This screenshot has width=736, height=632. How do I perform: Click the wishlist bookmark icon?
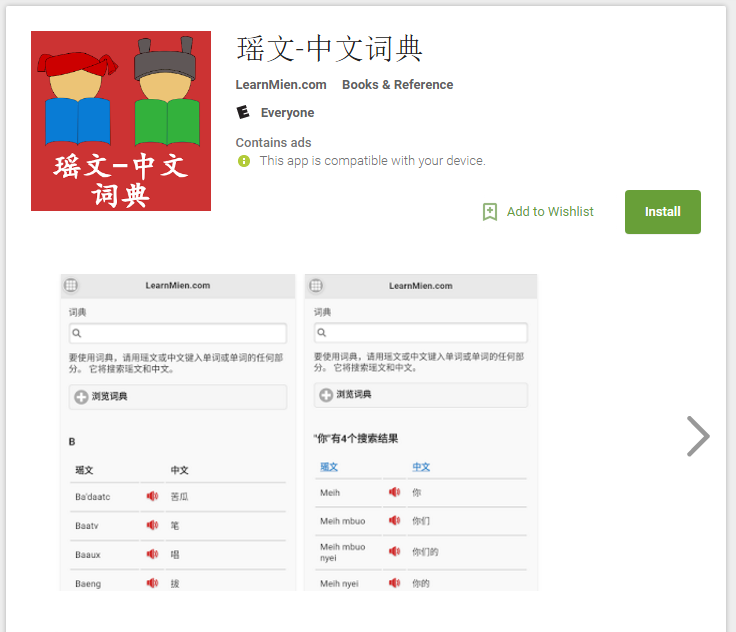490,212
